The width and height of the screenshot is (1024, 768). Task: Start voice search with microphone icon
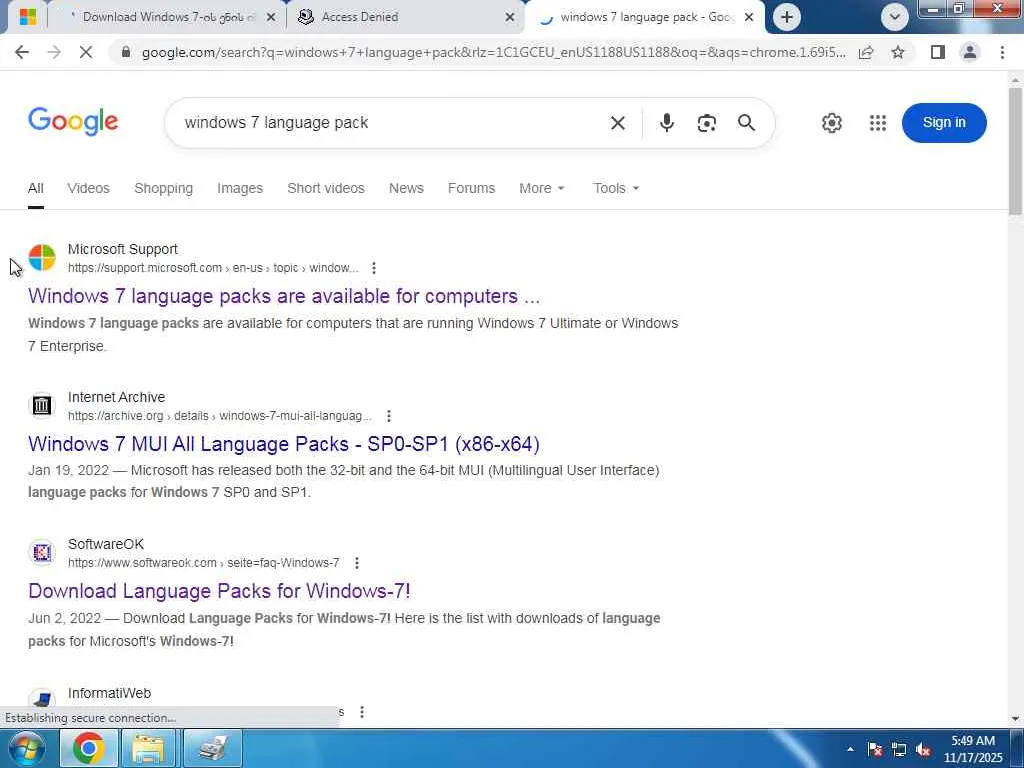(666, 123)
